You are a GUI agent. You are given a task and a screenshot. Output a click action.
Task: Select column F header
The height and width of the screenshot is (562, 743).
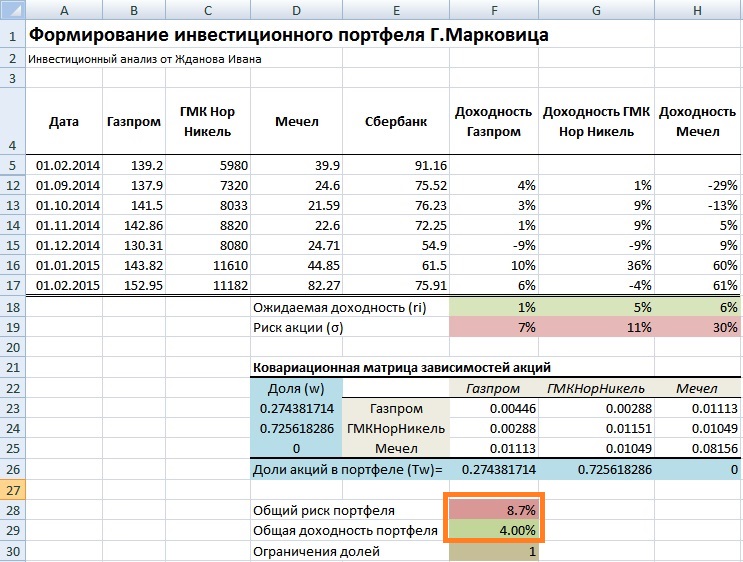494,10
